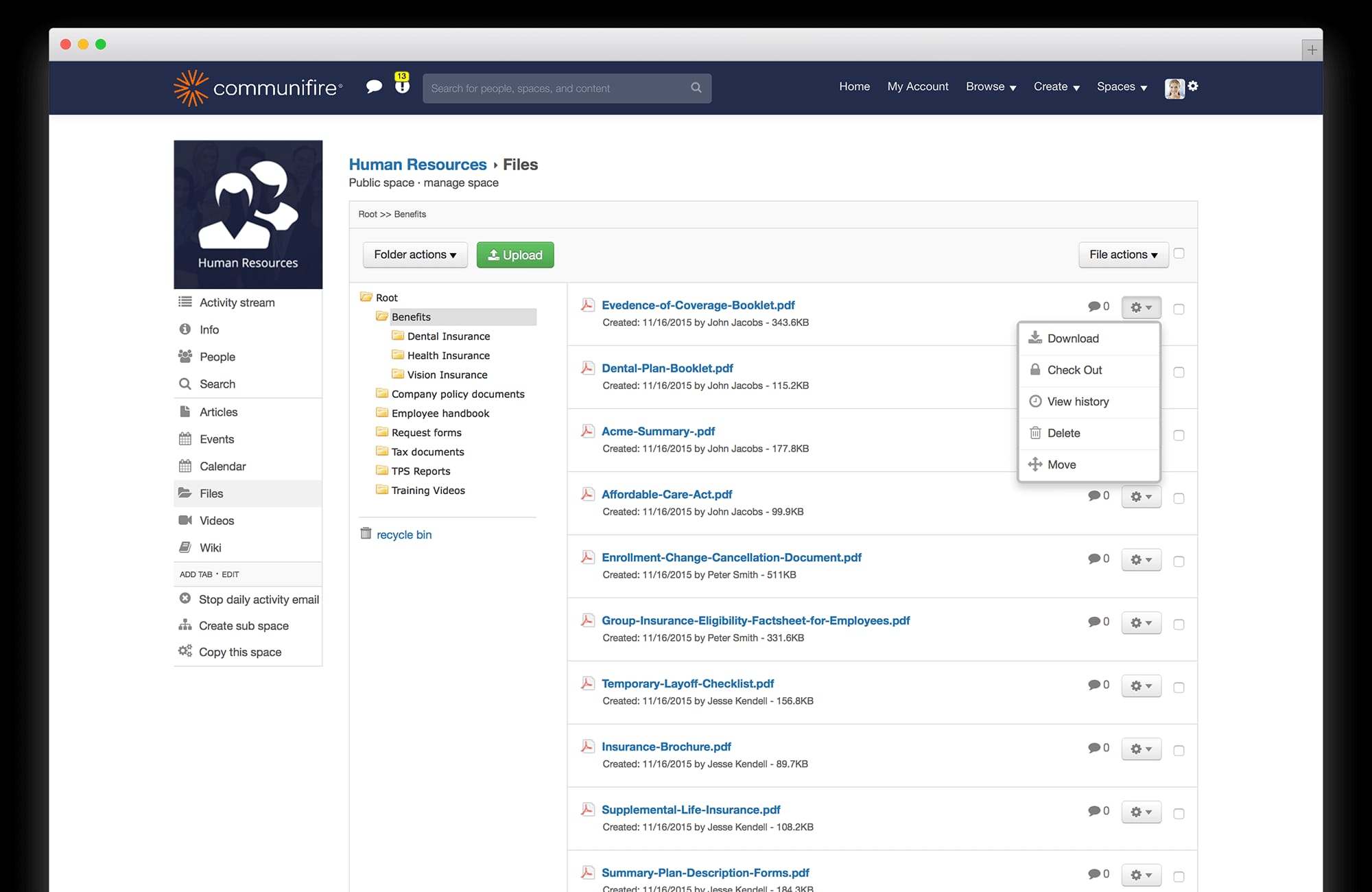This screenshot has height=892, width=1372.
Task: Expand the gear menu for Insurance-Brochure.pdf
Action: (1140, 749)
